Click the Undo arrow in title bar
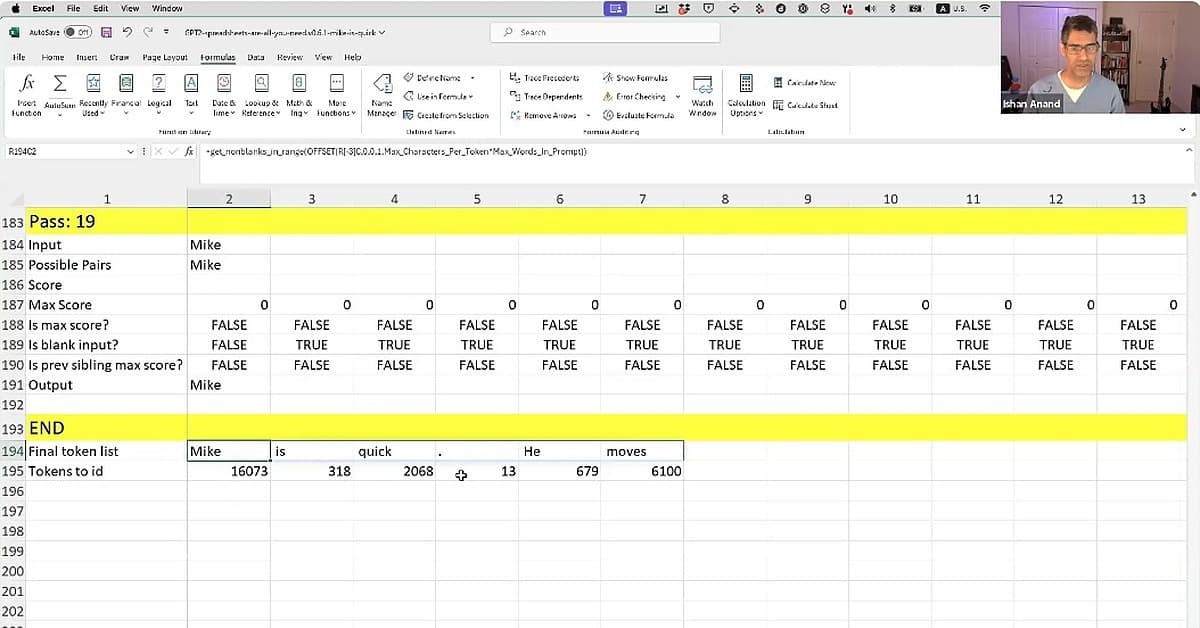The image size is (1200, 628). 127,32
